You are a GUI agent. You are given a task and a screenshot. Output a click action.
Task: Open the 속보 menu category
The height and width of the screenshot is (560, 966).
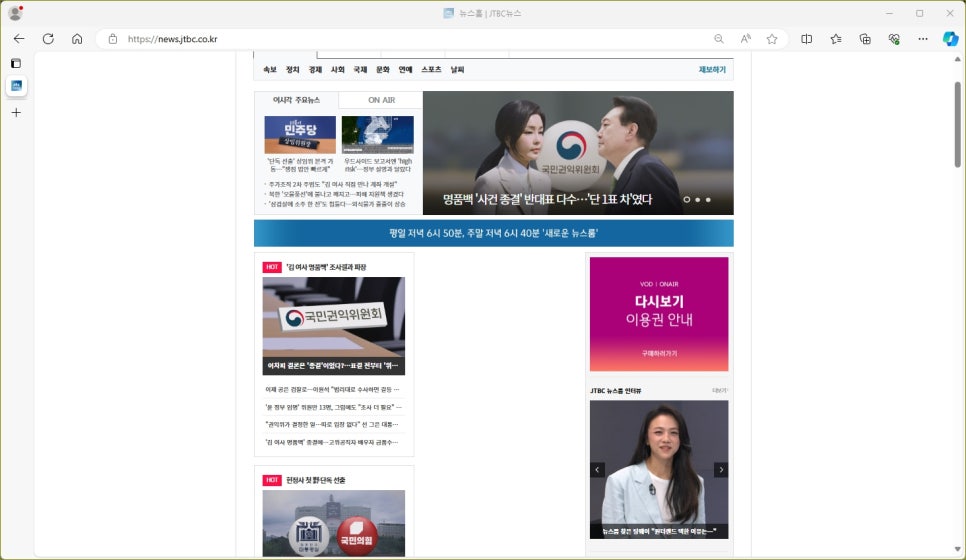click(x=270, y=70)
